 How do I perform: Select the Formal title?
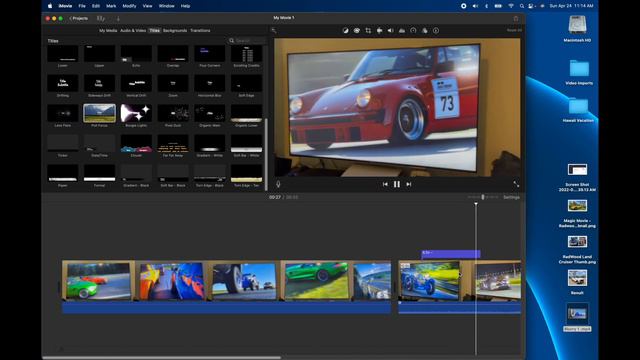coord(99,173)
